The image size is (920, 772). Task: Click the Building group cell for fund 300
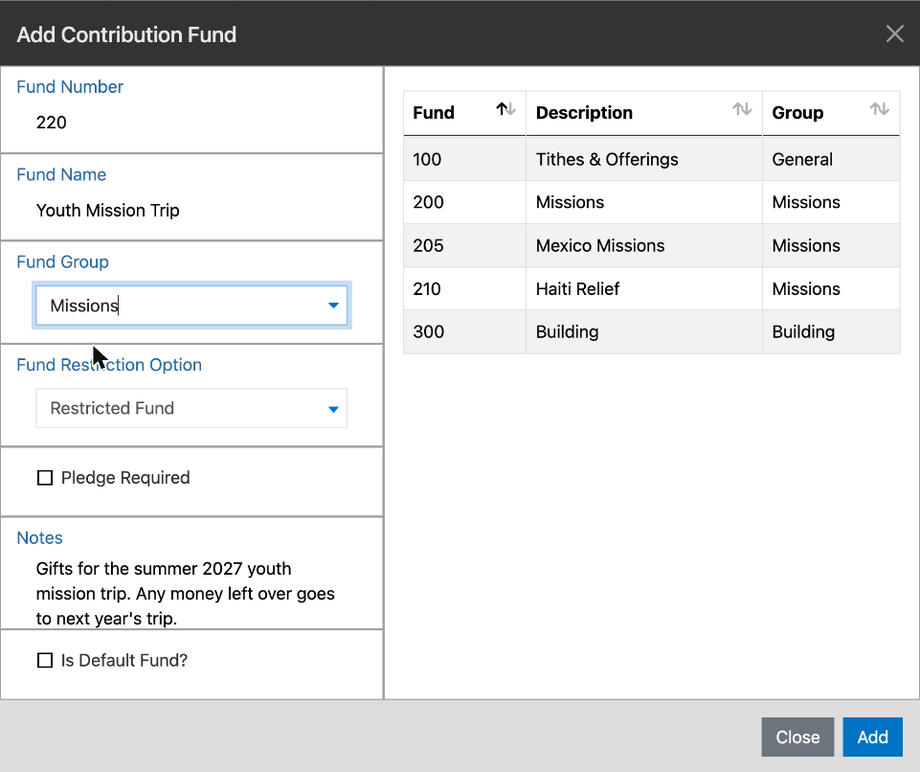pos(831,332)
